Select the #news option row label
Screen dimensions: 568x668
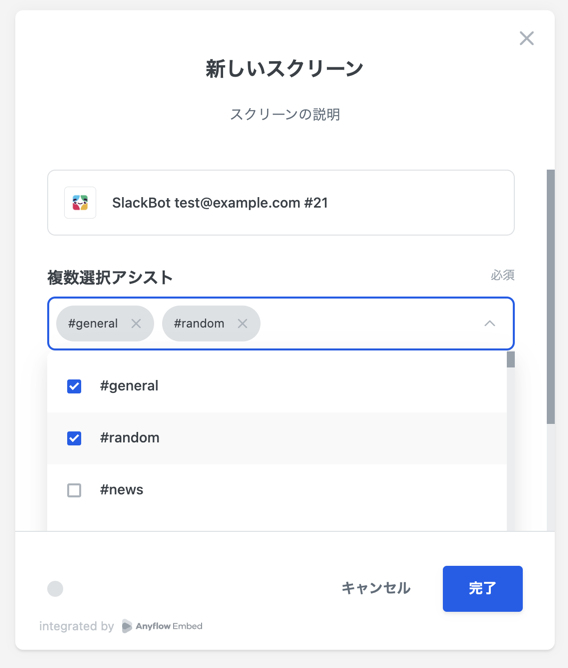tap(121, 490)
